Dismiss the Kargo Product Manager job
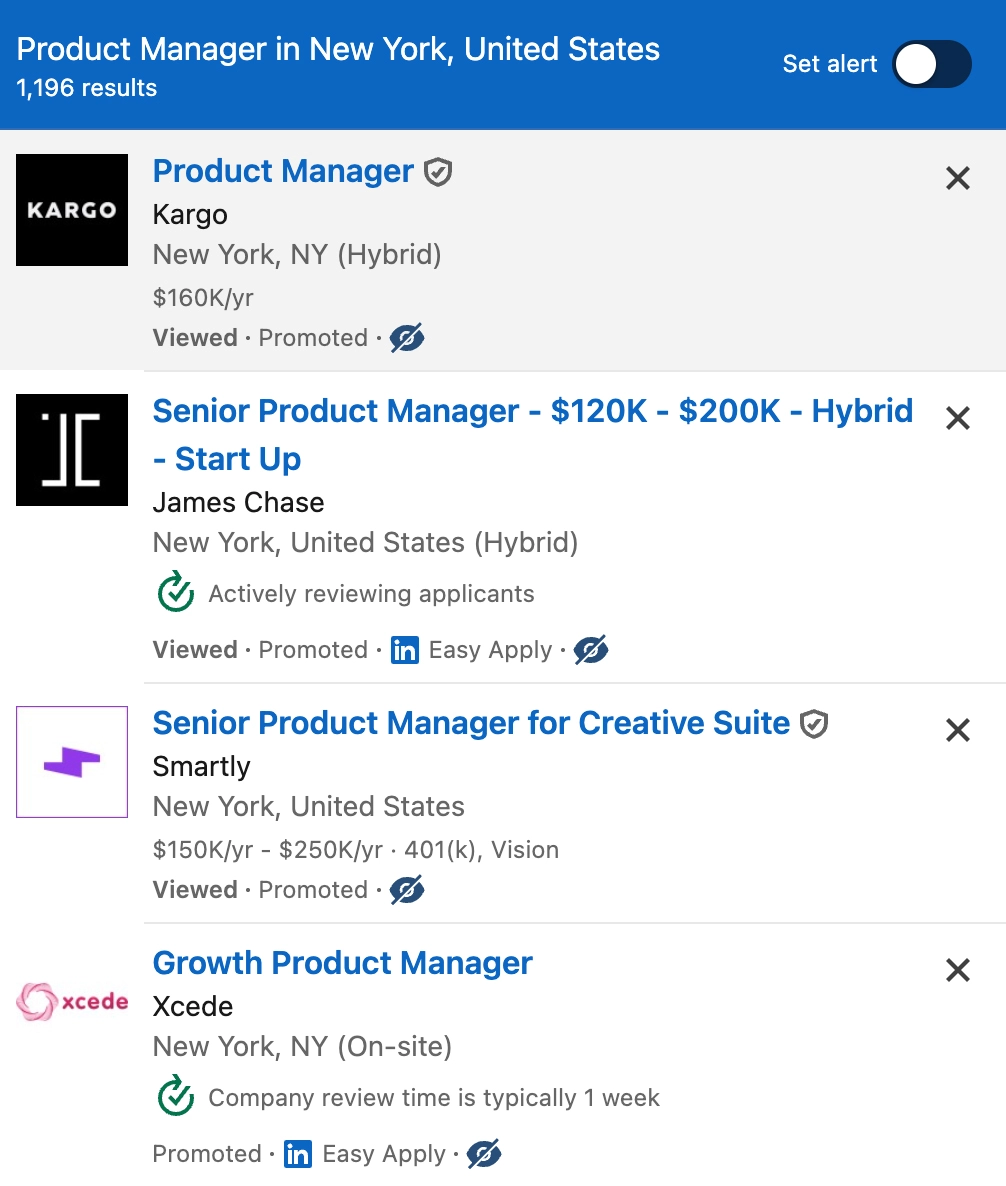The height and width of the screenshot is (1186, 1006). pyautogui.click(x=957, y=178)
